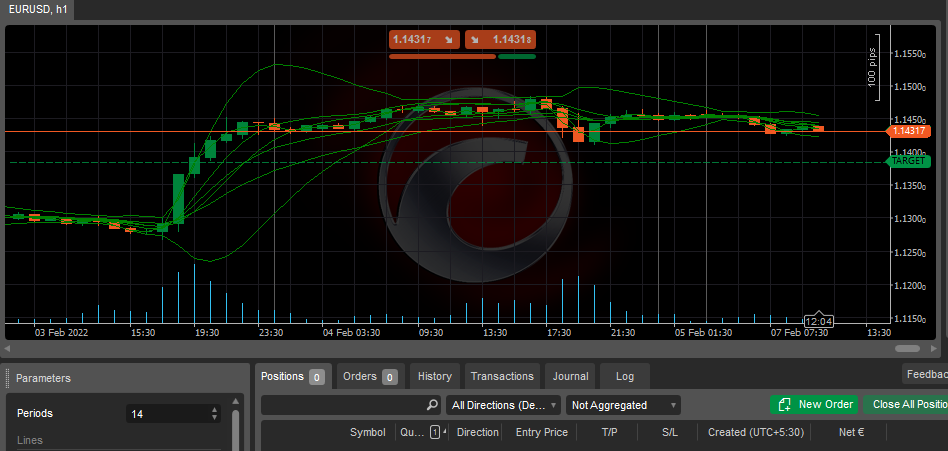The width and height of the screenshot is (948, 451).
Task: Switch to the Orders tab
Action: 371,376
